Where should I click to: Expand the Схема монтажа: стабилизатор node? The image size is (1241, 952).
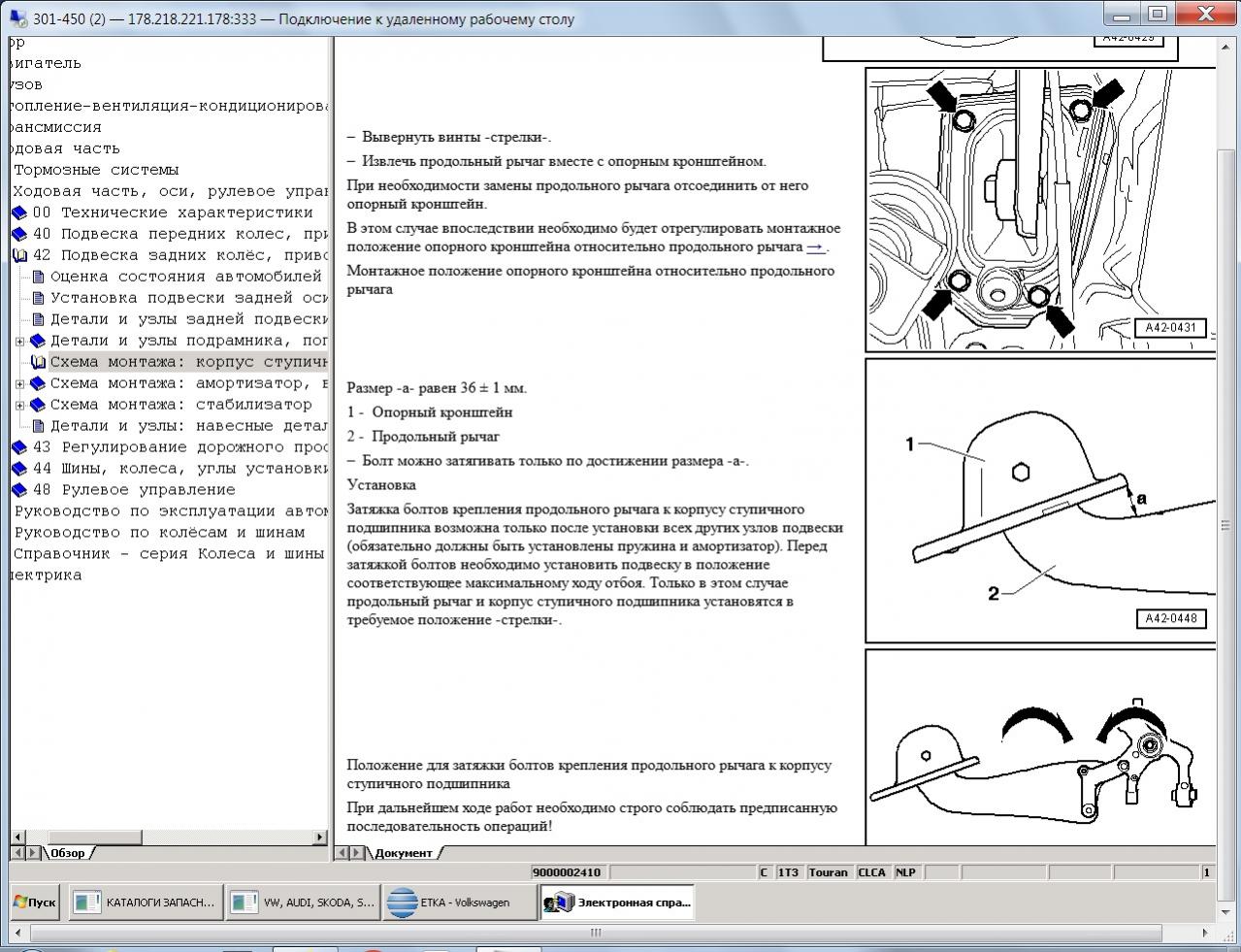[20, 406]
